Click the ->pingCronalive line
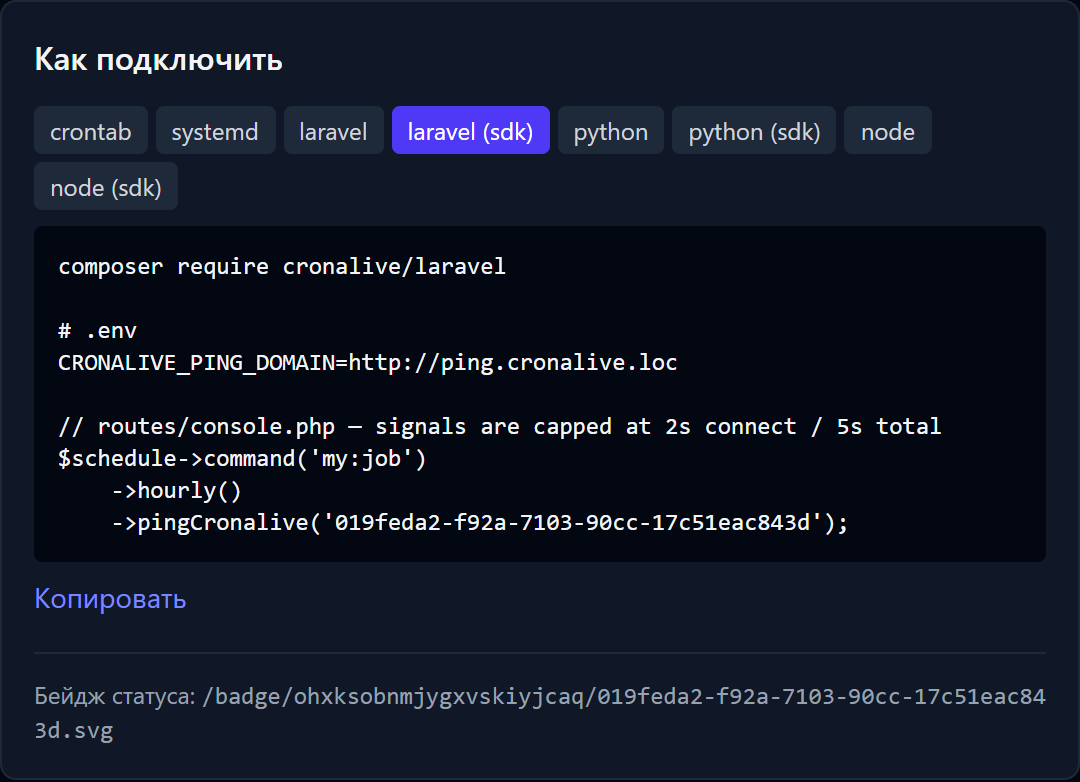 pos(480,522)
